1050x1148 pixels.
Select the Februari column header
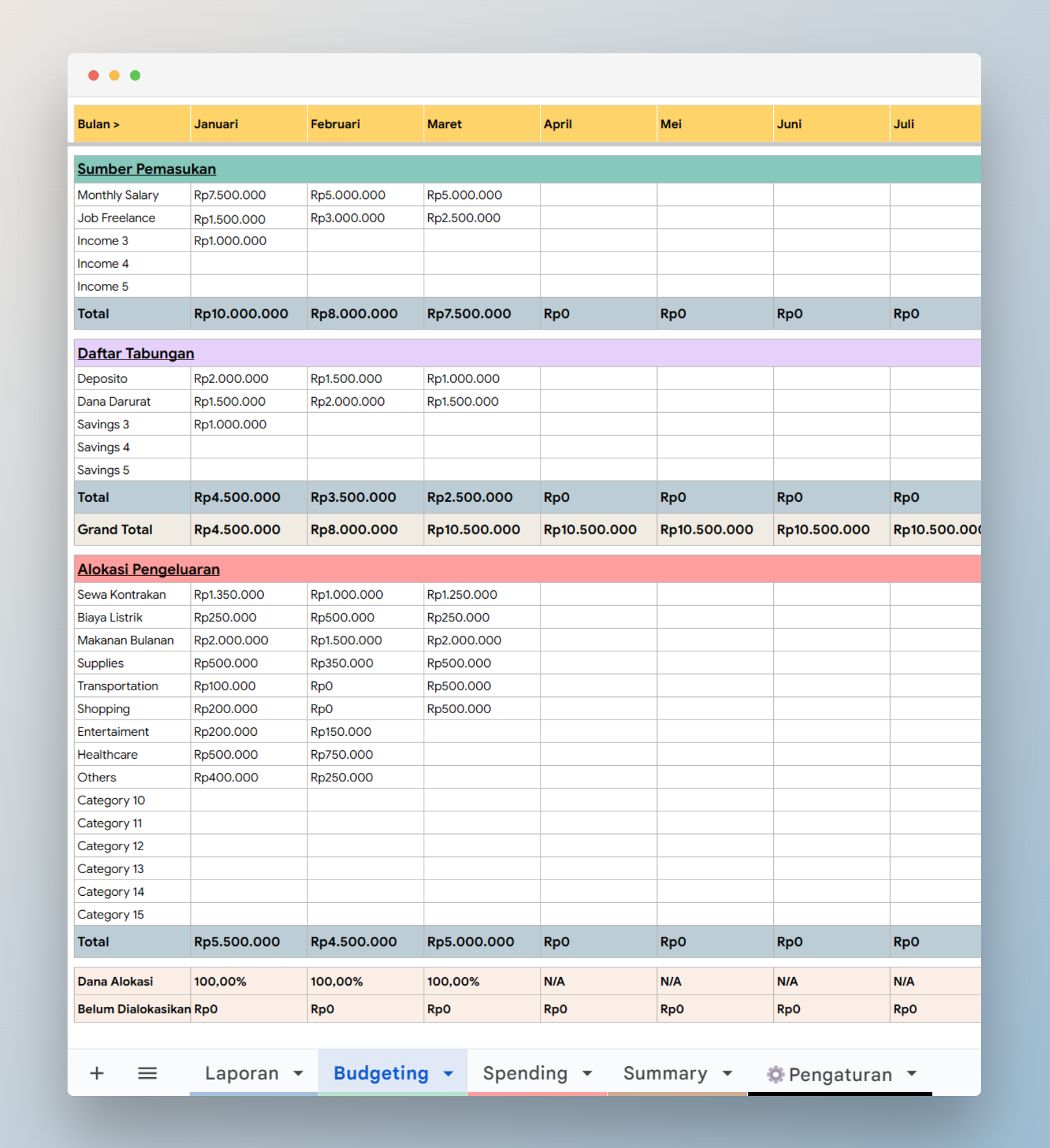(x=365, y=124)
